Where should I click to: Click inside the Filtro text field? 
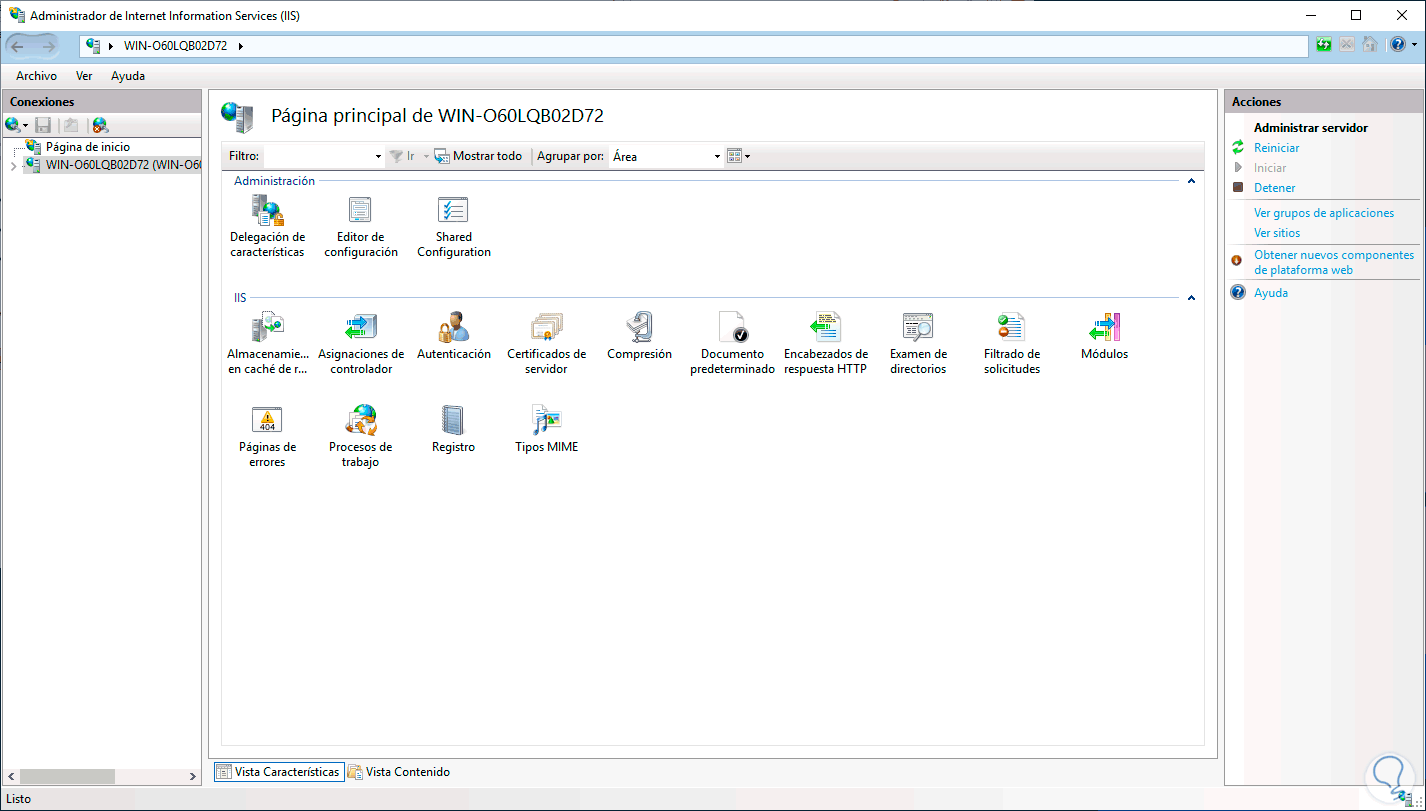317,157
